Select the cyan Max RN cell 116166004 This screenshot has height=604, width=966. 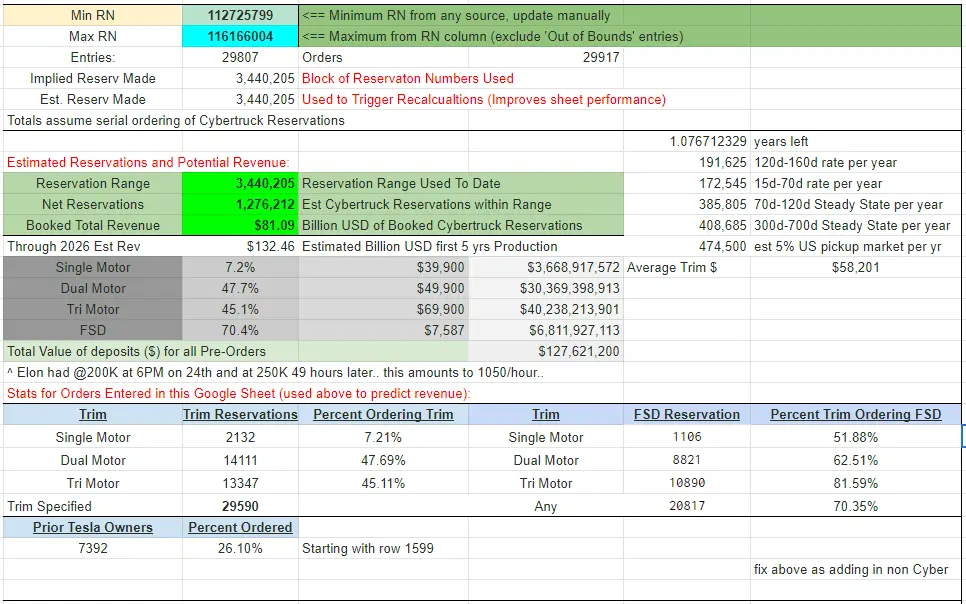pyautogui.click(x=240, y=37)
